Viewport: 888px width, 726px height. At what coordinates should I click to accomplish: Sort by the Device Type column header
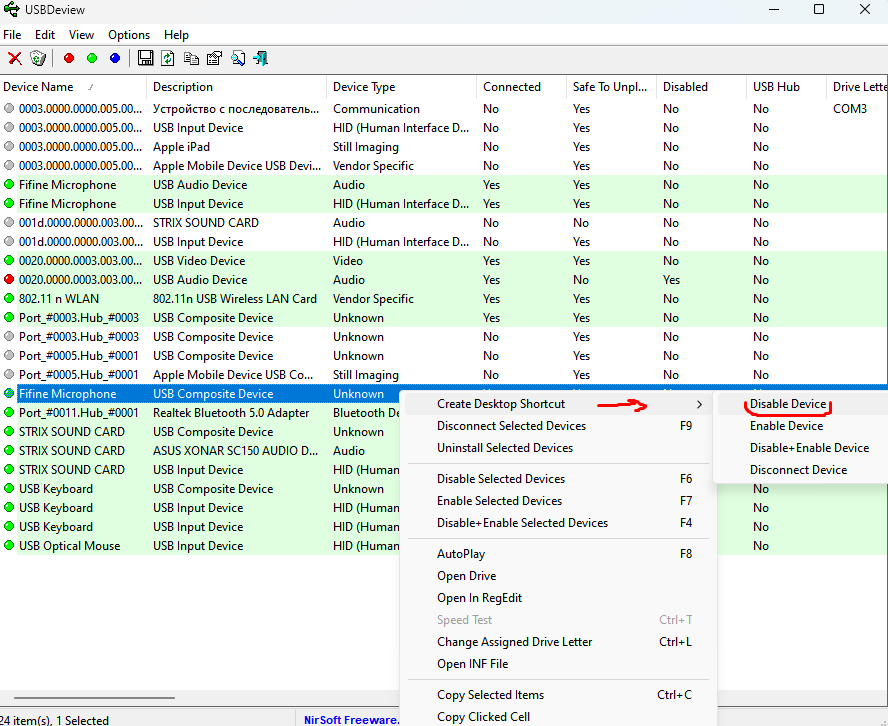(x=402, y=87)
